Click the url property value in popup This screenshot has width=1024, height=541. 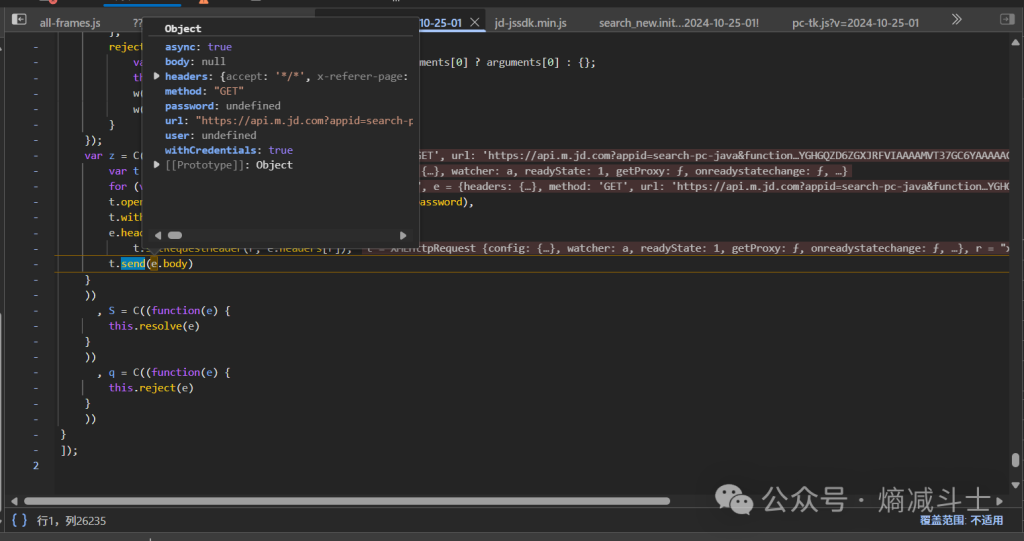pyautogui.click(x=304, y=121)
